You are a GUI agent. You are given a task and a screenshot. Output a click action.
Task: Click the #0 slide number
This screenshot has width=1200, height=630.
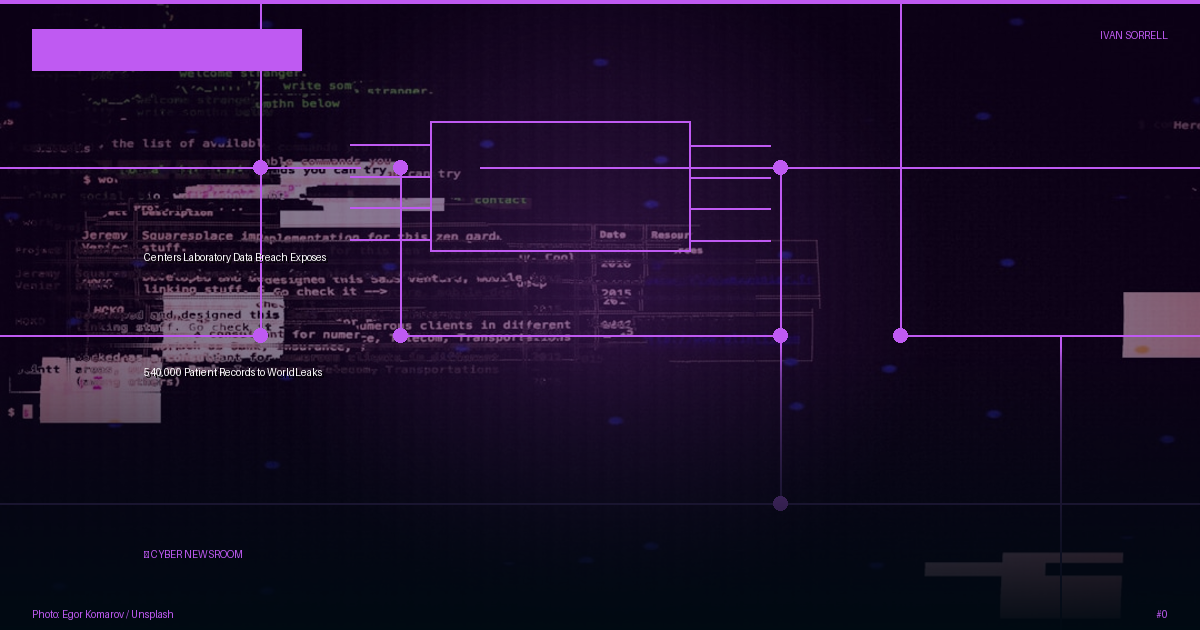click(1161, 614)
